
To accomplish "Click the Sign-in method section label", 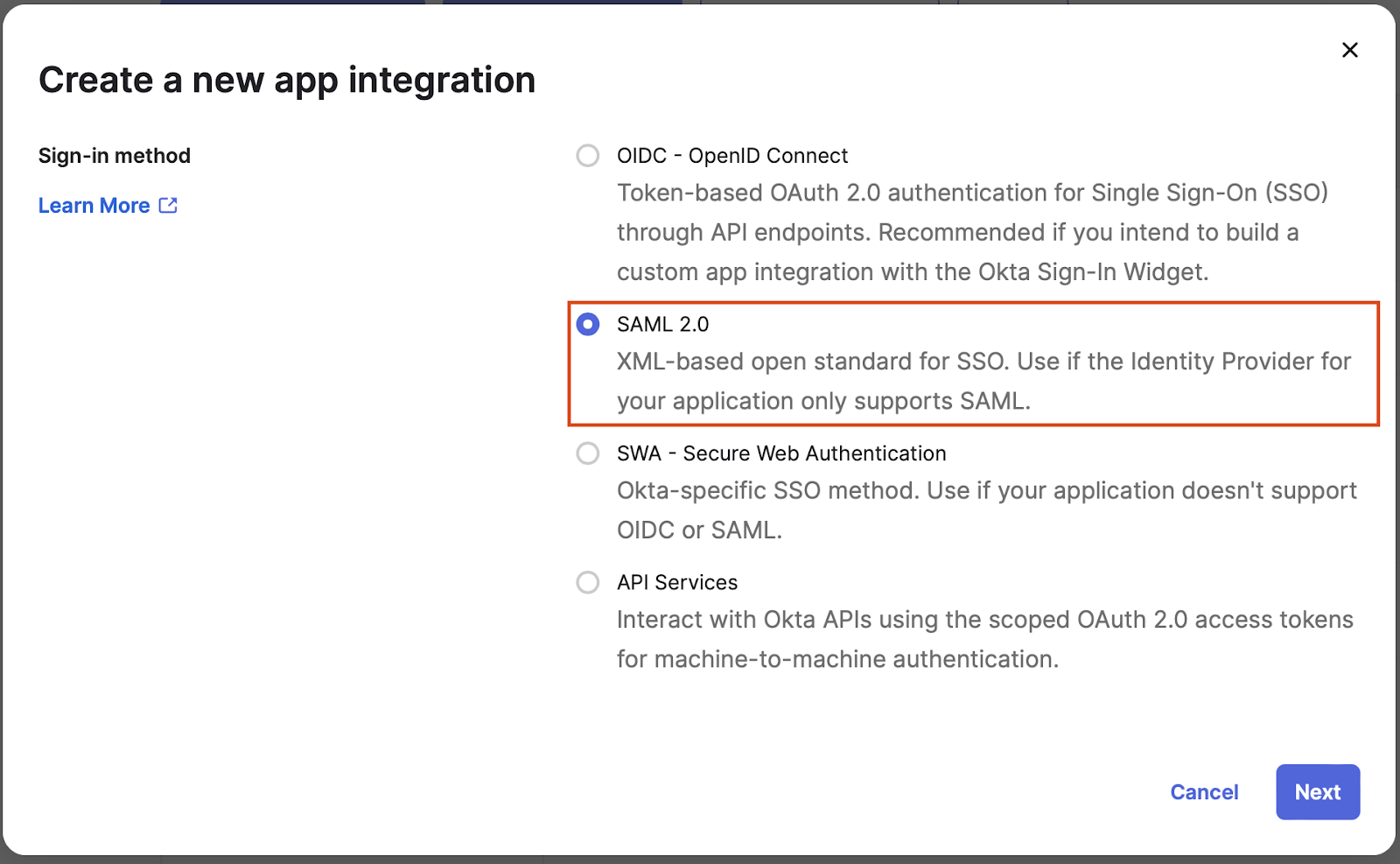I will 115,156.
